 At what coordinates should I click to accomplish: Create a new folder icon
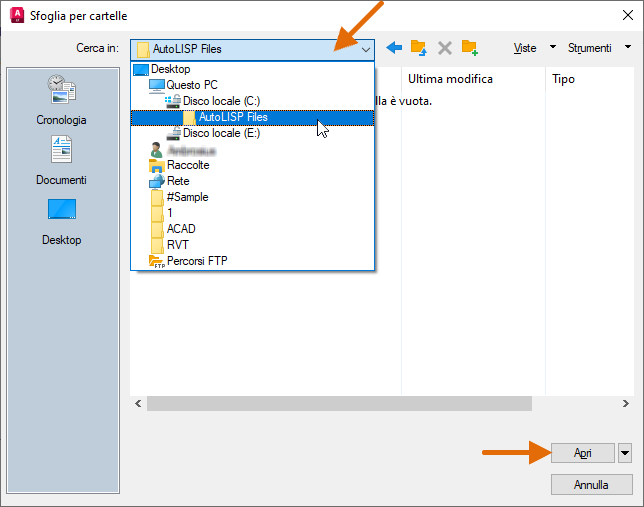click(469, 48)
